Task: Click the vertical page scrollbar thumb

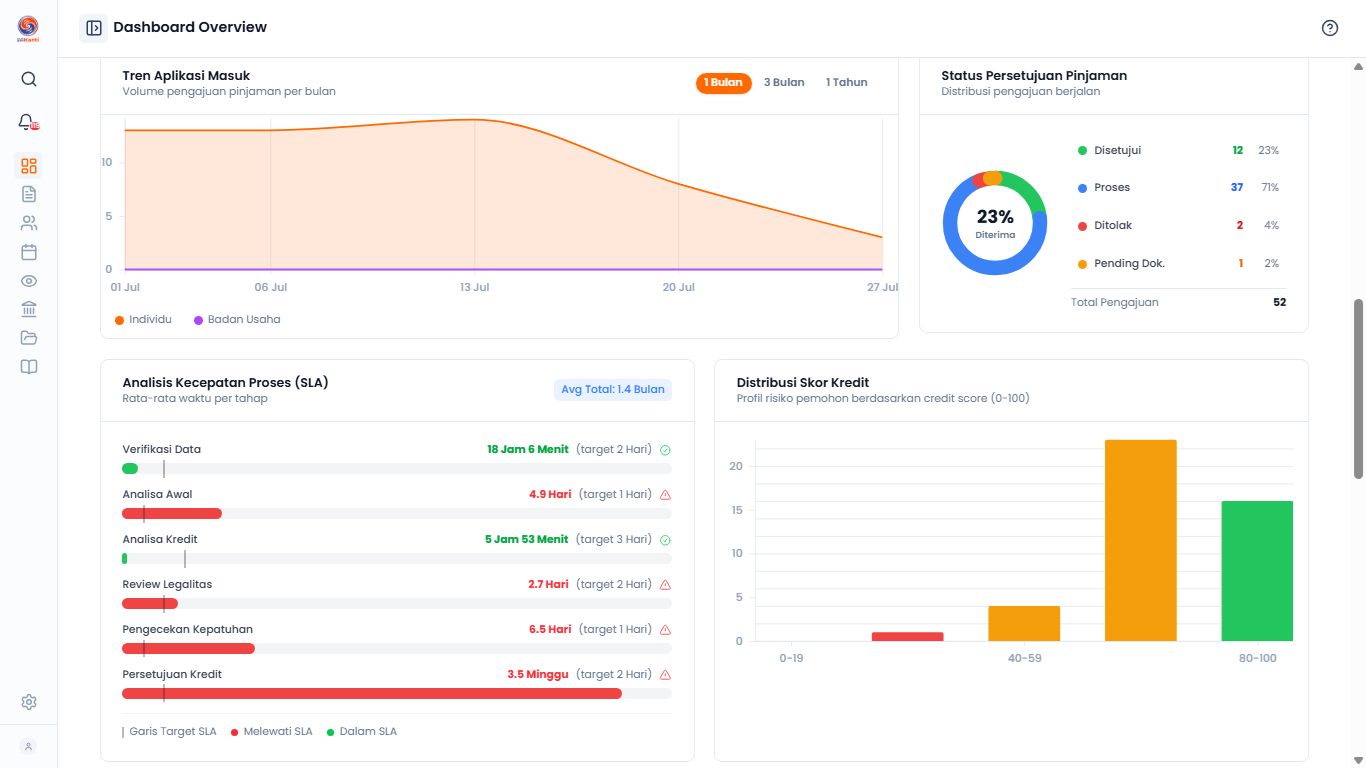Action: pos(1358,388)
